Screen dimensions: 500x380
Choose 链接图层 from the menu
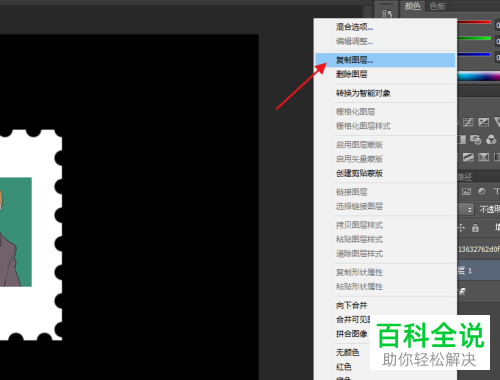point(385,192)
